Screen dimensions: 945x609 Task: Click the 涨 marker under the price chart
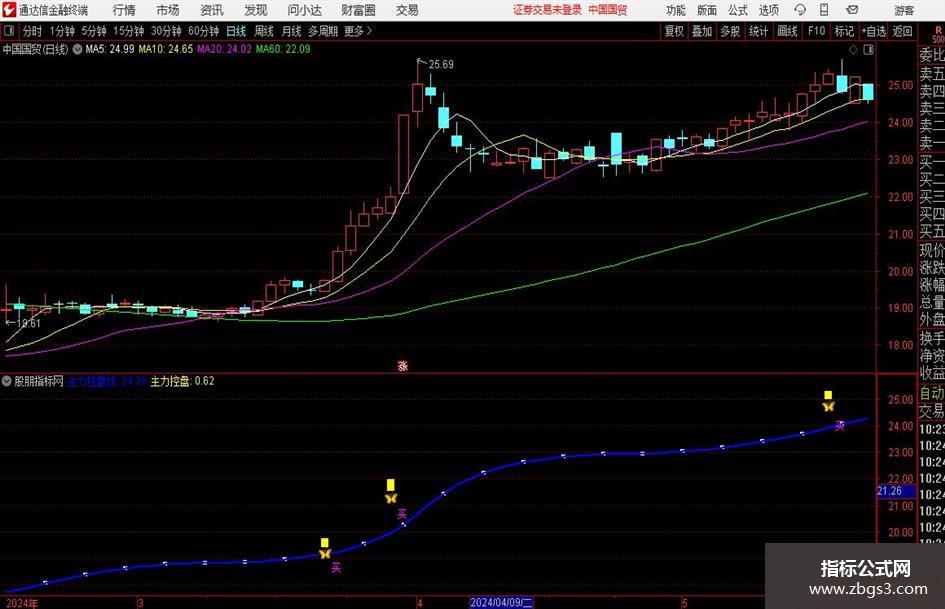(x=403, y=365)
